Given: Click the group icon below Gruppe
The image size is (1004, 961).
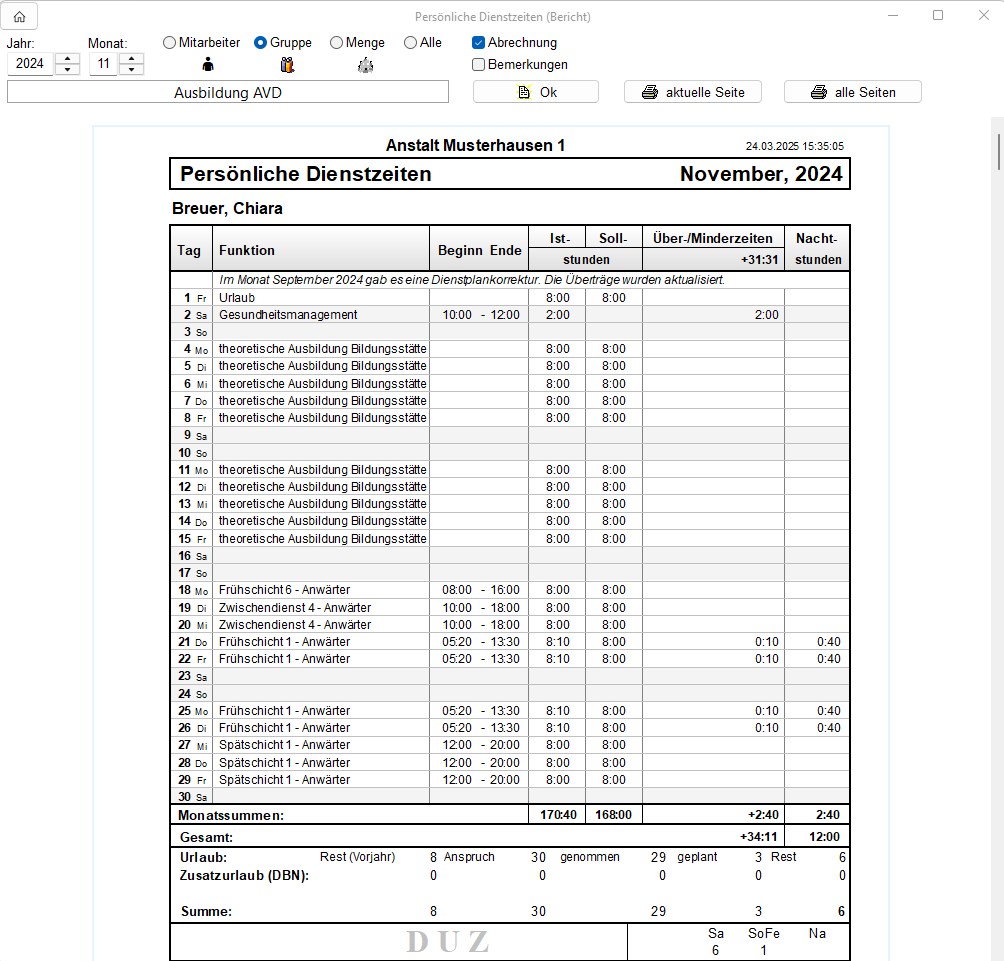Looking at the screenshot, I should (288, 66).
